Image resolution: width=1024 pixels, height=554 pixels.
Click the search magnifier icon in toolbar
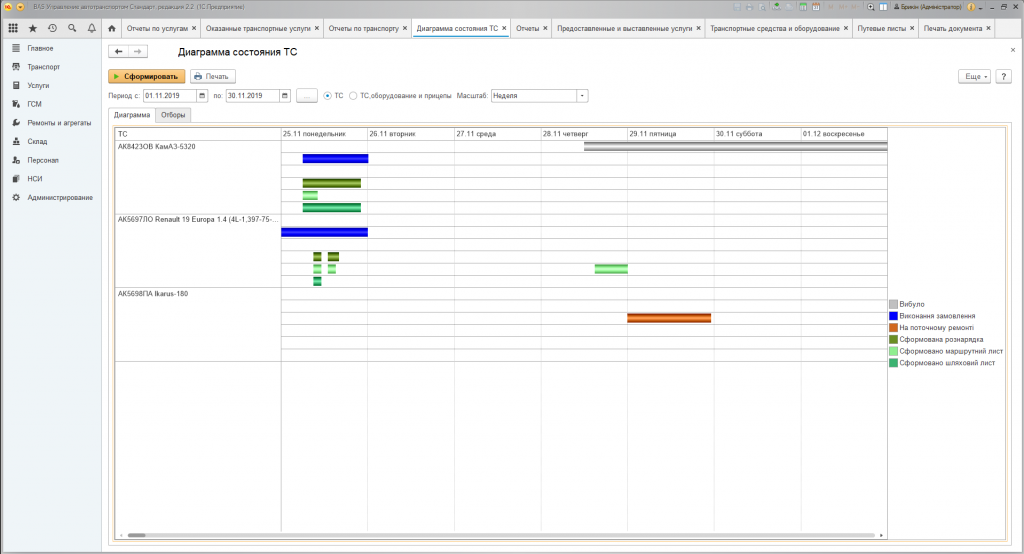click(72, 28)
